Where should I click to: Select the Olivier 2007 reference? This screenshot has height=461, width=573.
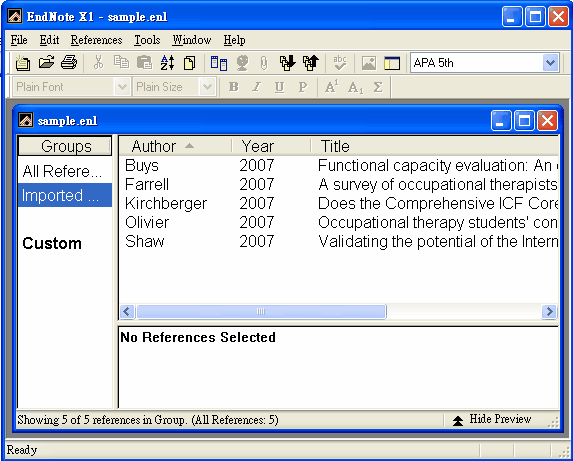(x=338, y=222)
